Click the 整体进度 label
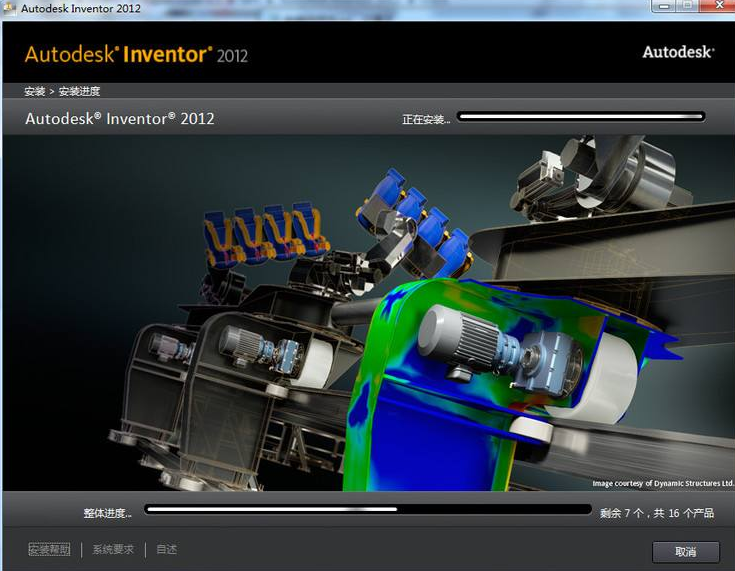Screen dimensions: 735x571 pyautogui.click(x=107, y=513)
